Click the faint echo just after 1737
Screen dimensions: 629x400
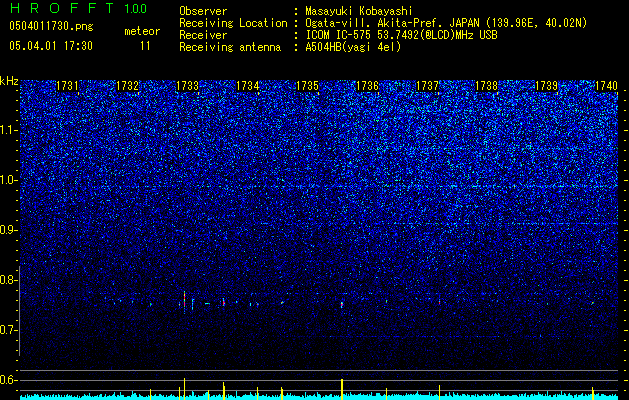click(x=439, y=303)
